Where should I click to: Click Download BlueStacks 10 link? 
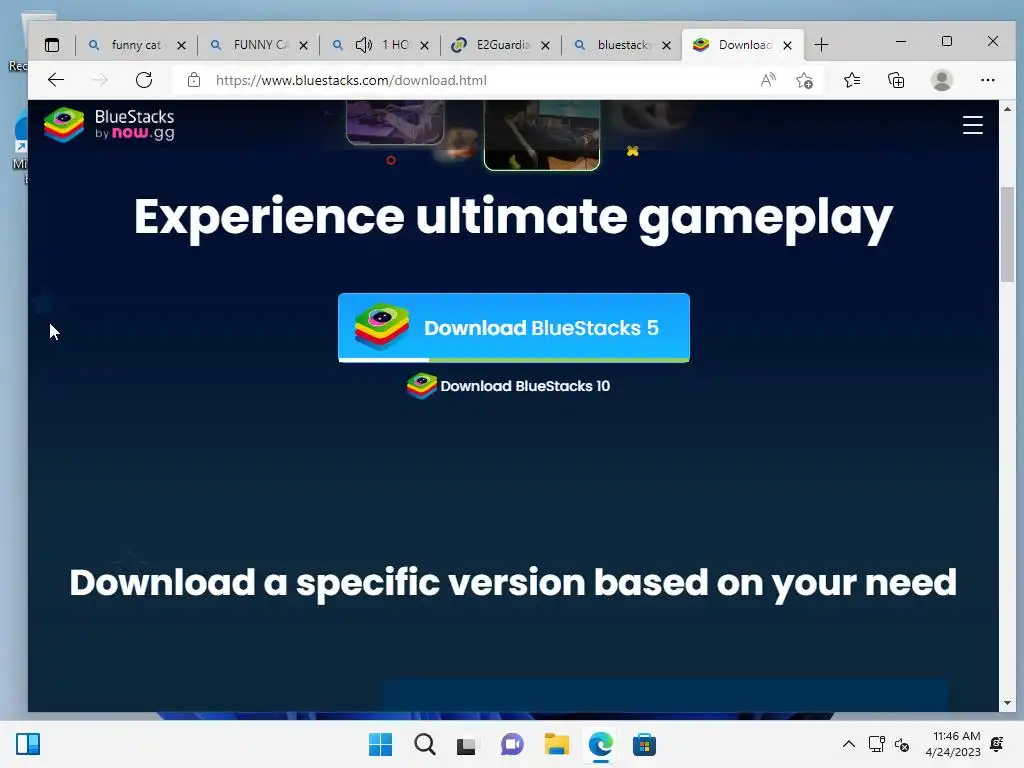508,386
